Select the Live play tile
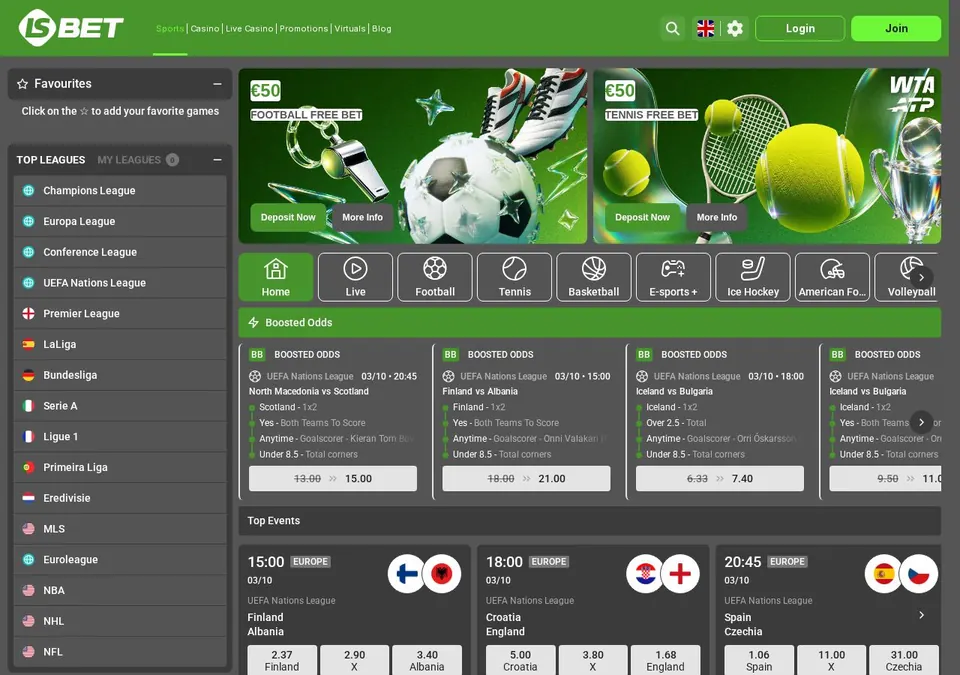Viewport: 960px width, 675px height. [x=355, y=277]
